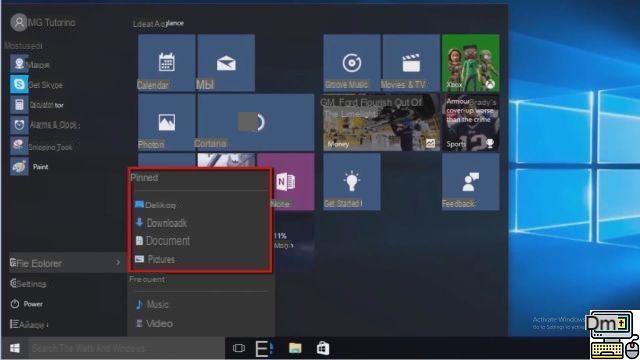Click the user account avatar
Screen dimensions: 640x360
click(19, 22)
